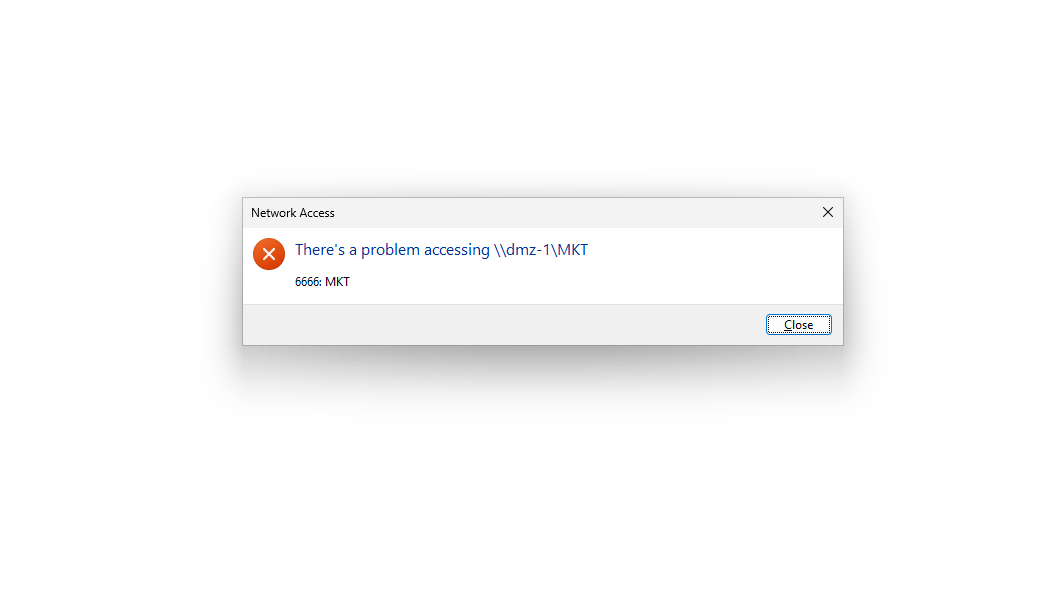The height and width of the screenshot is (595, 1064).
Task: Click the word "Network" in title bar
Action: [x=273, y=213]
